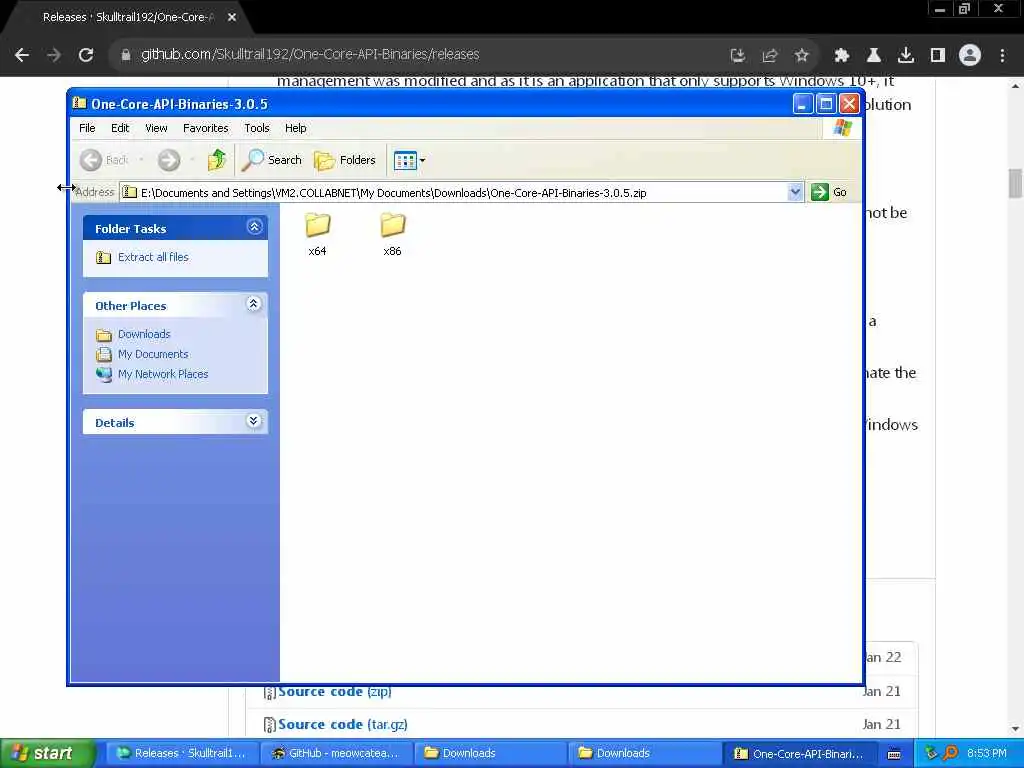Viewport: 1024px width, 768px height.
Task: Click the taskbar clock showing 8:53 PM
Action: tap(986, 753)
